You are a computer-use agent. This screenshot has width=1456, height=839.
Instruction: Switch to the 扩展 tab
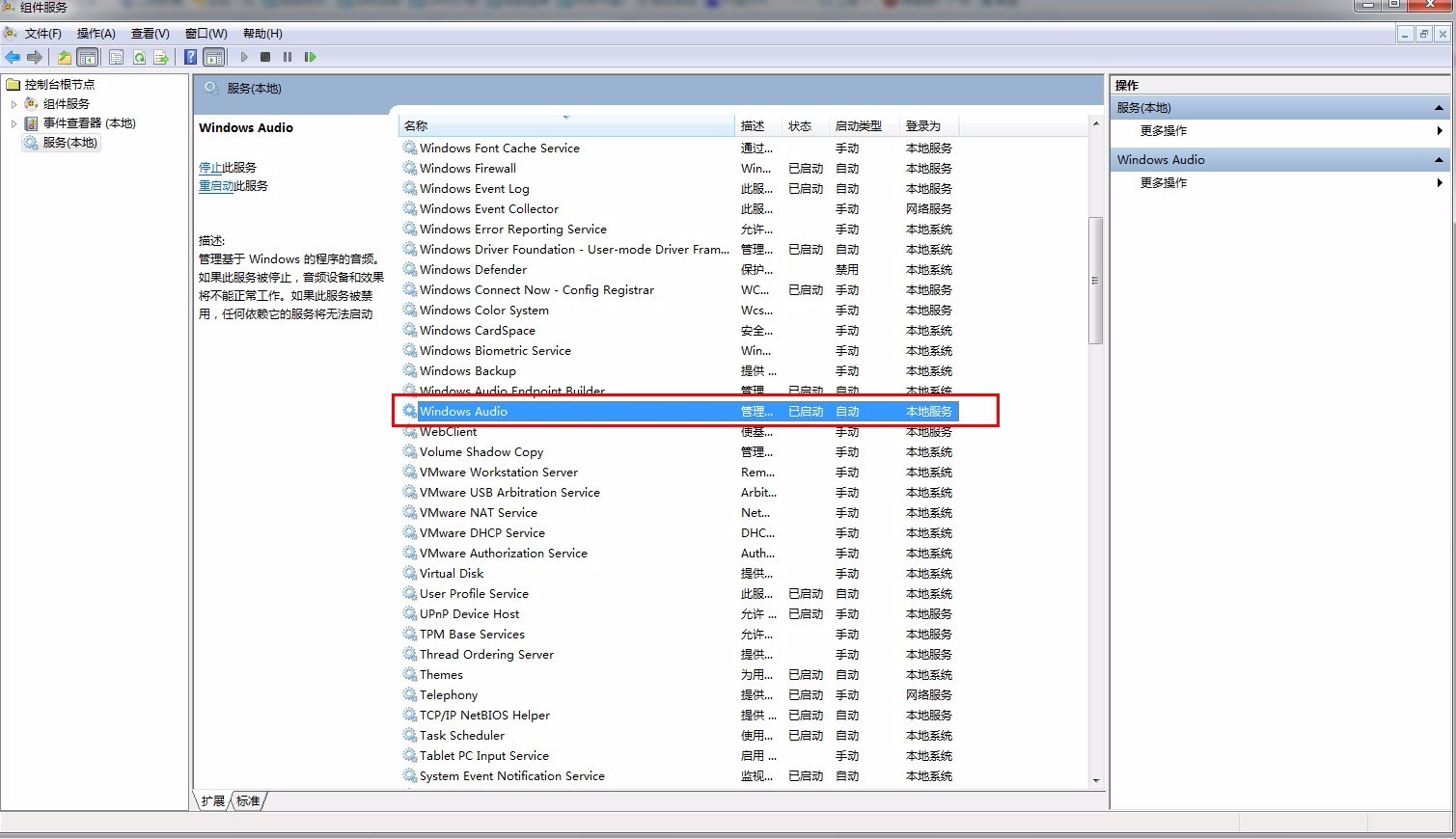click(213, 800)
